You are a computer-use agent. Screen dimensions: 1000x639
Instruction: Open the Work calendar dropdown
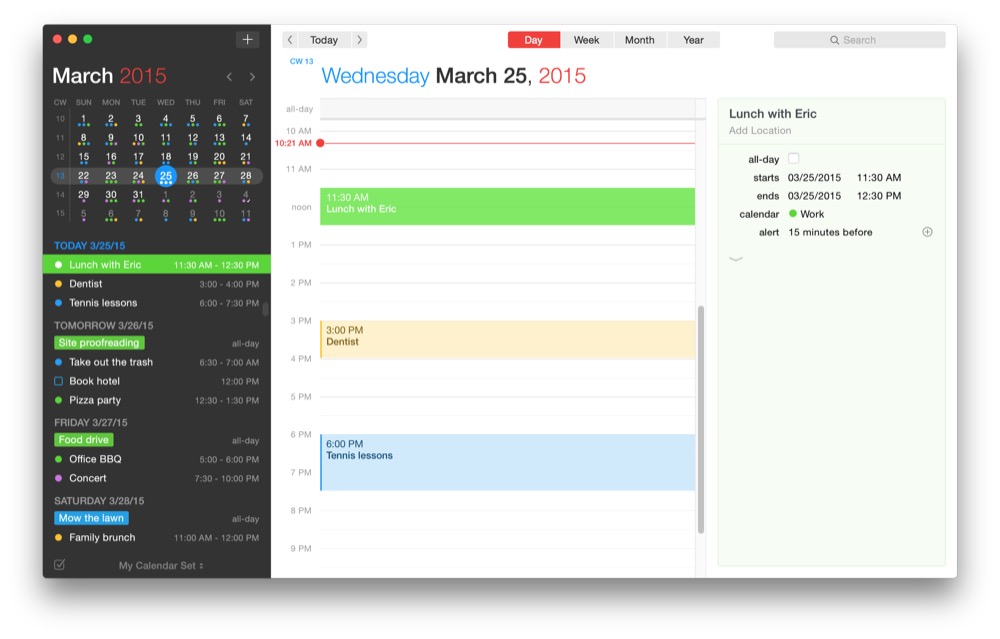pyautogui.click(x=807, y=214)
